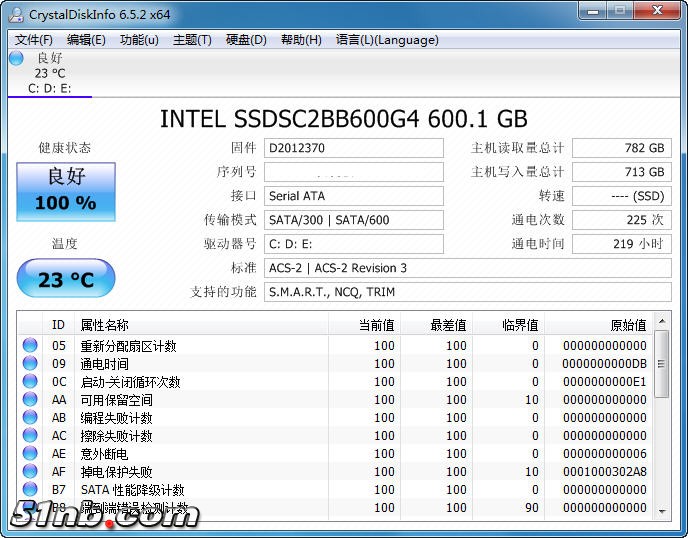Click the 23 °C temperature button
Image resolution: width=688 pixels, height=538 pixels.
point(66,279)
